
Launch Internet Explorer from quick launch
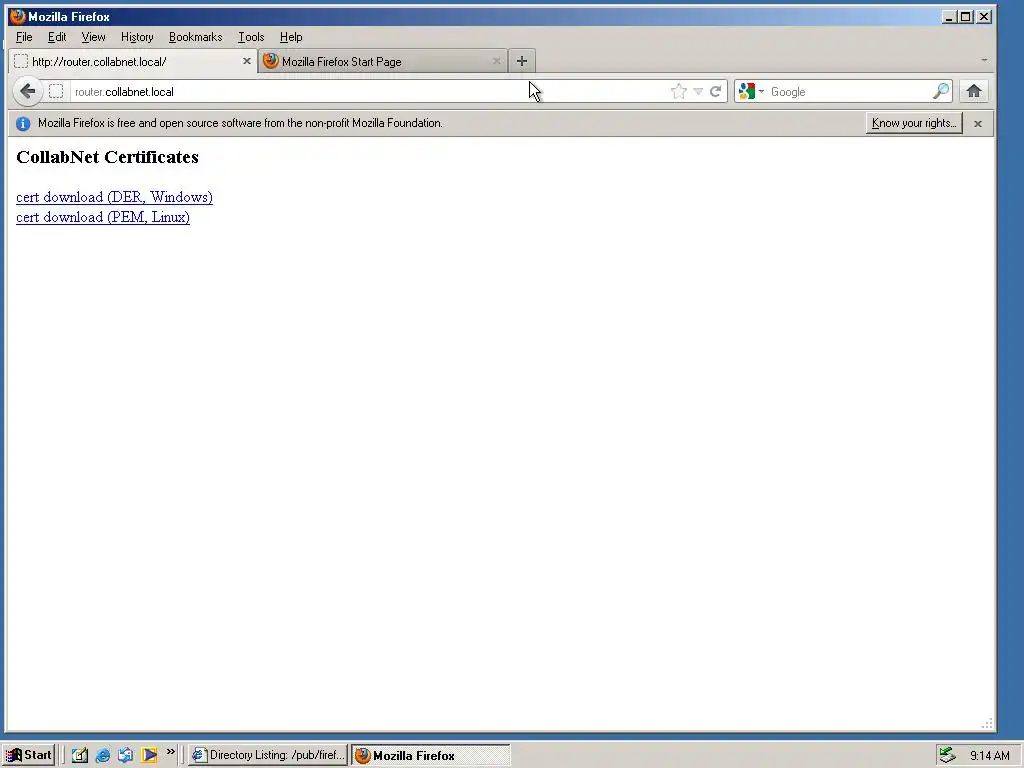(x=103, y=755)
